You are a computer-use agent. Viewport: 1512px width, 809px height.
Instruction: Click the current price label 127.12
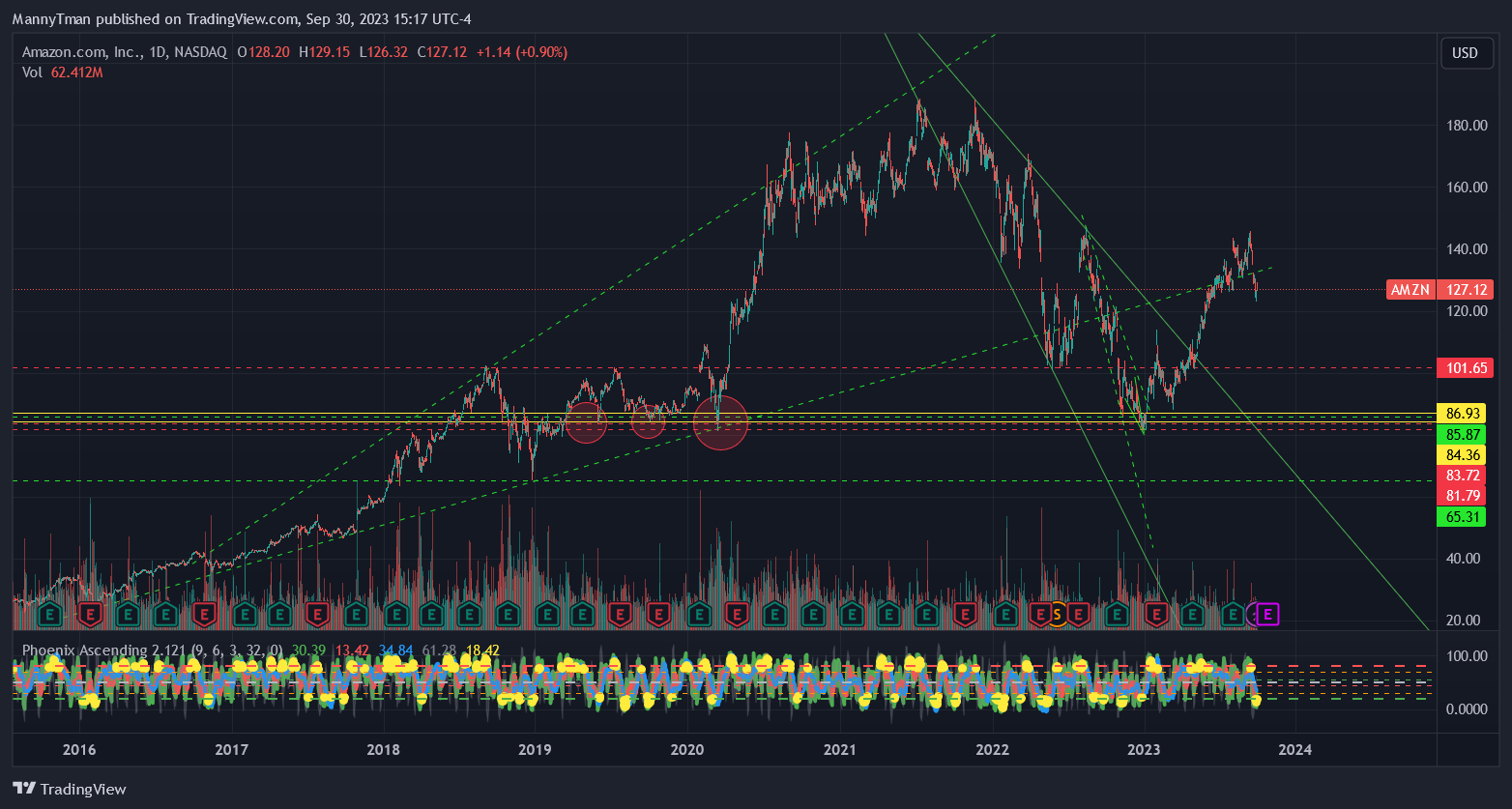click(1465, 289)
